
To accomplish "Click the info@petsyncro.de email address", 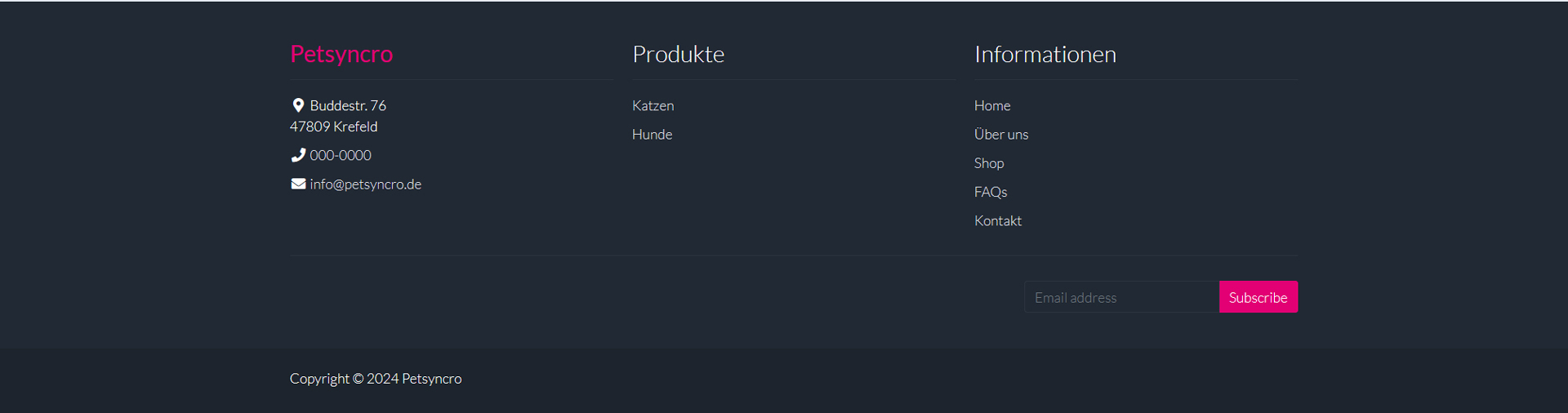I will 365,184.
